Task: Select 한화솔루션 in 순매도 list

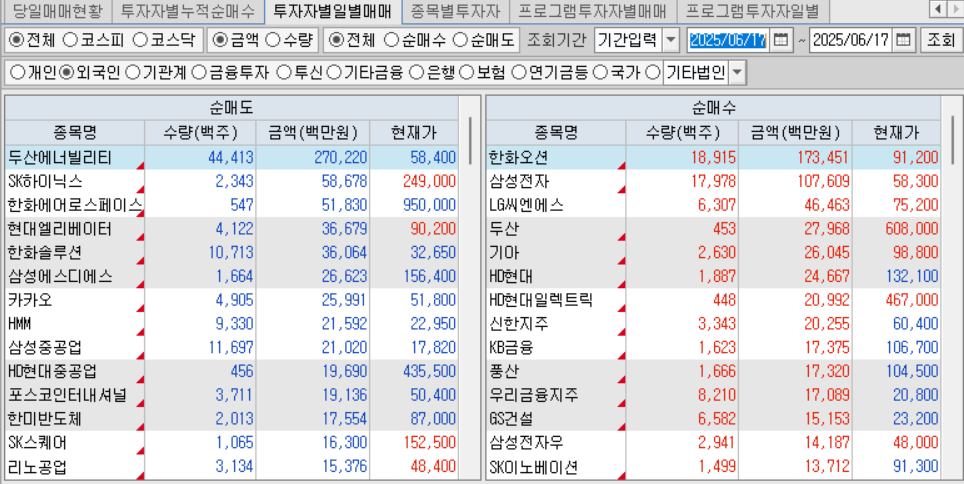Action: pos(231,253)
